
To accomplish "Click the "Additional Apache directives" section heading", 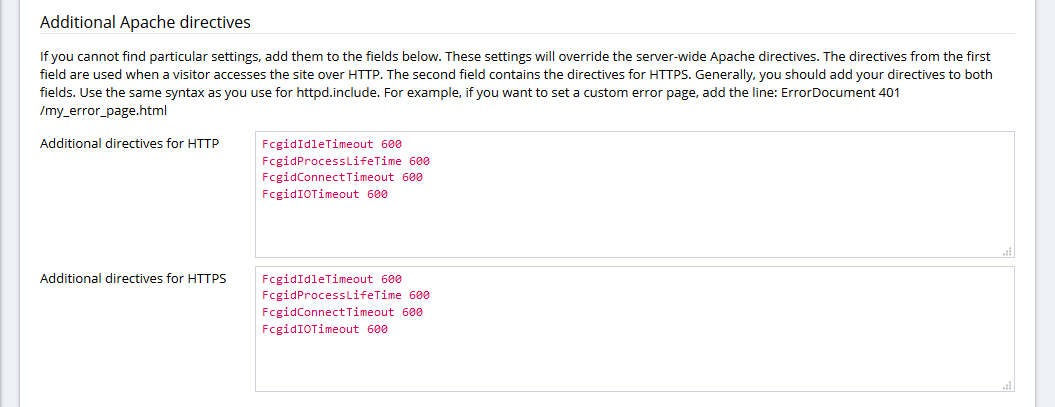I will point(145,21).
